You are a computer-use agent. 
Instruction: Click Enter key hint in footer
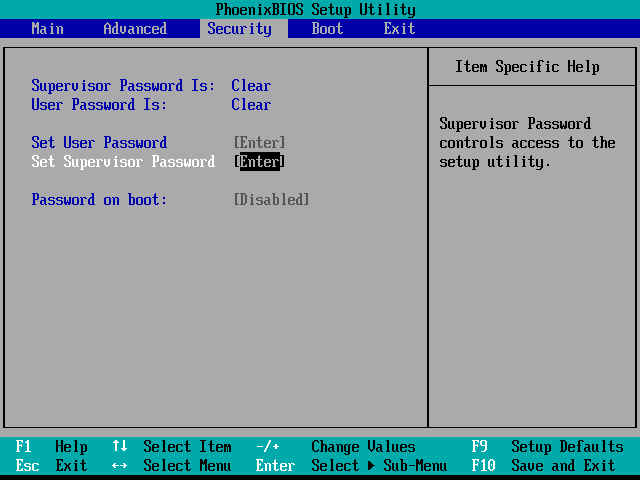point(276,465)
